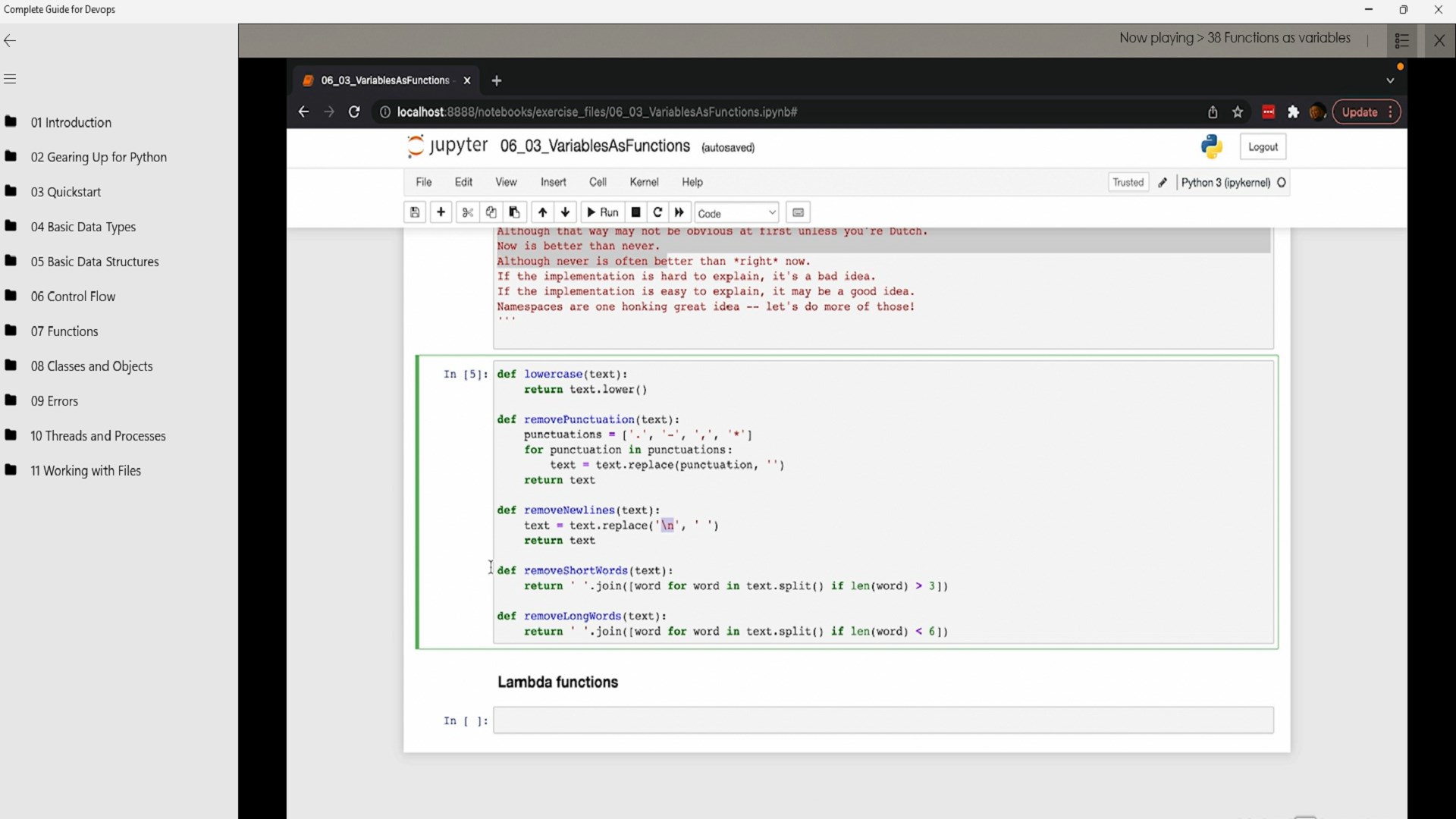1456x819 pixels.
Task: Move the selected cell up
Action: 542,212
